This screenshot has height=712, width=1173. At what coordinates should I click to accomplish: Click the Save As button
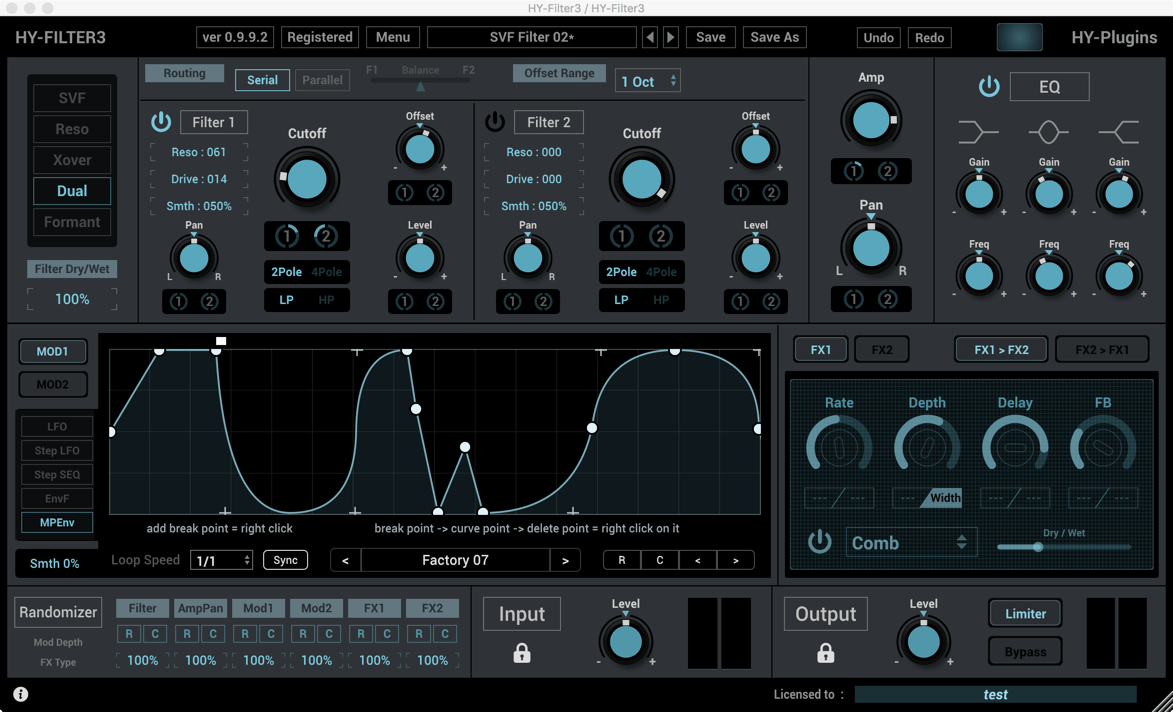[x=774, y=37]
